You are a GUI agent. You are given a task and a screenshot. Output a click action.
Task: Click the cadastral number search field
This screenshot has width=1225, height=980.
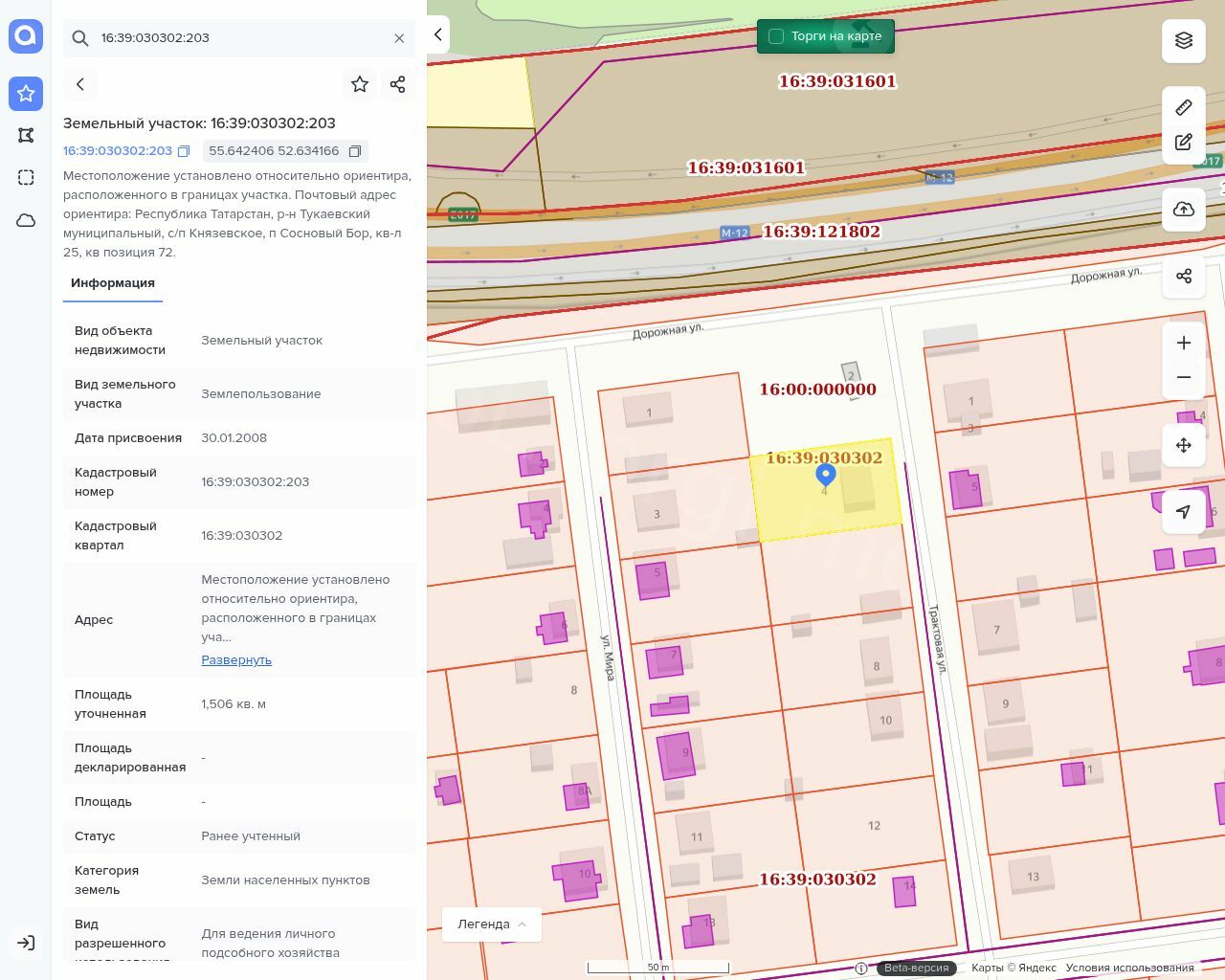tap(239, 38)
